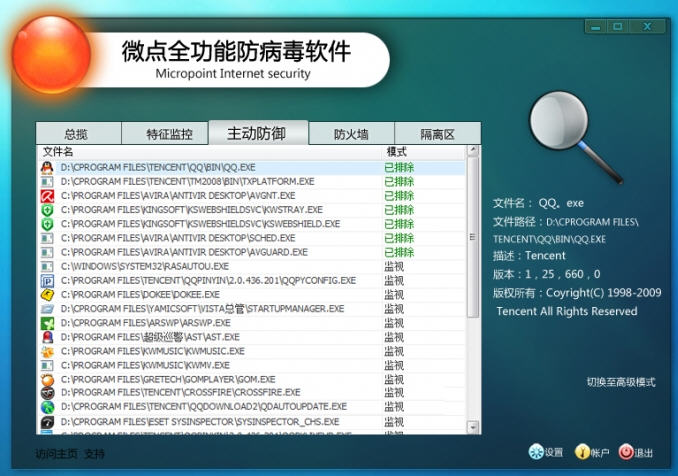Minimize the Micropoint window

596,27
